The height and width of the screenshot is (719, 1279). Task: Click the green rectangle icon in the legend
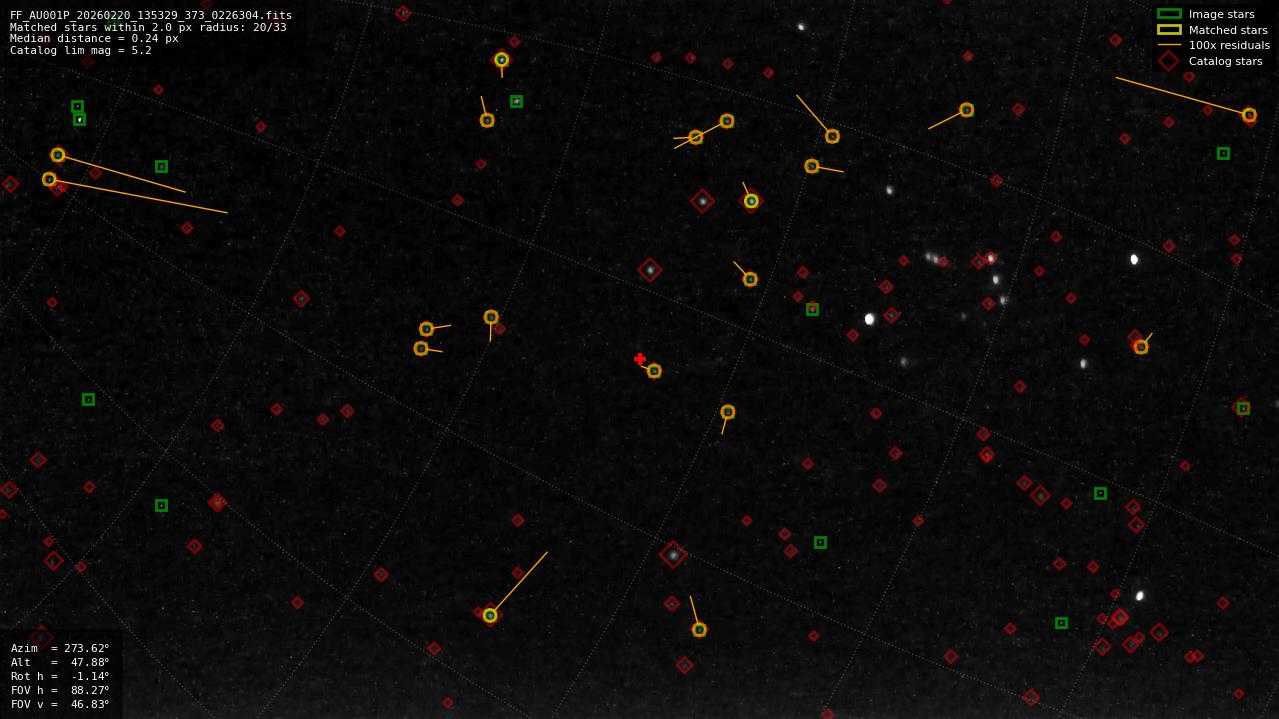pos(1169,14)
